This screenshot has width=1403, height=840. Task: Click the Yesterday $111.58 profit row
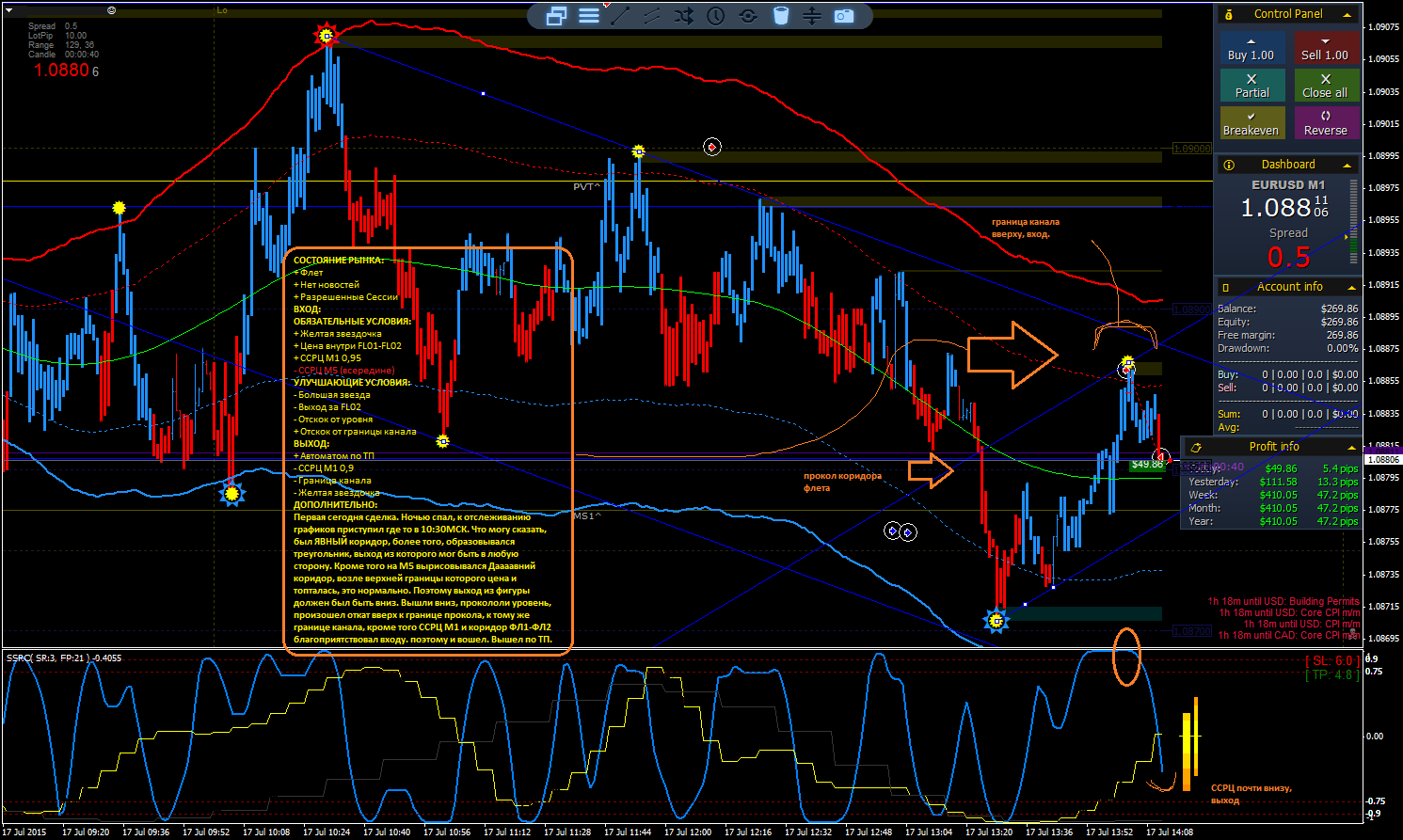(x=1272, y=482)
